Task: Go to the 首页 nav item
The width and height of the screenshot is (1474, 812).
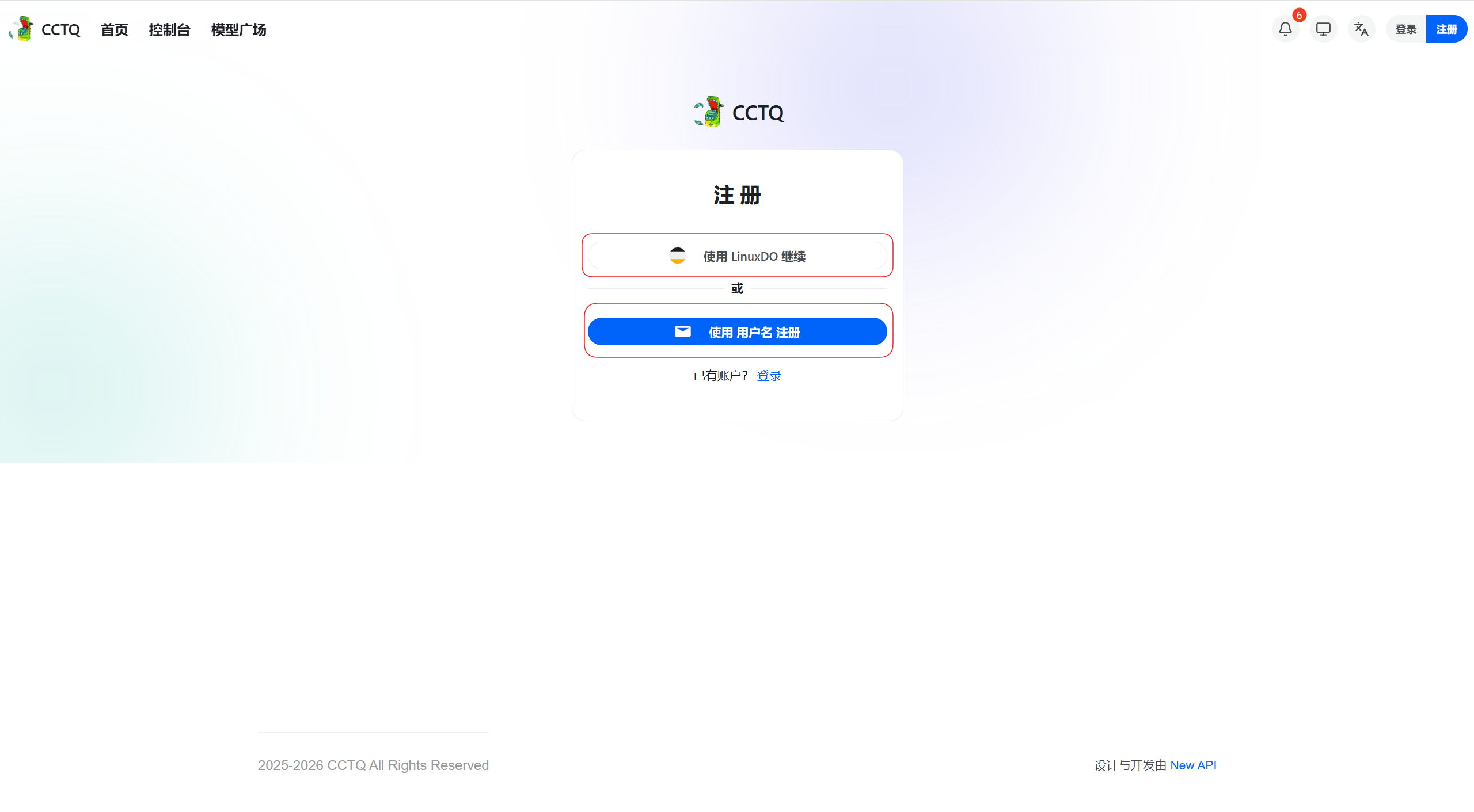Action: pos(114,30)
